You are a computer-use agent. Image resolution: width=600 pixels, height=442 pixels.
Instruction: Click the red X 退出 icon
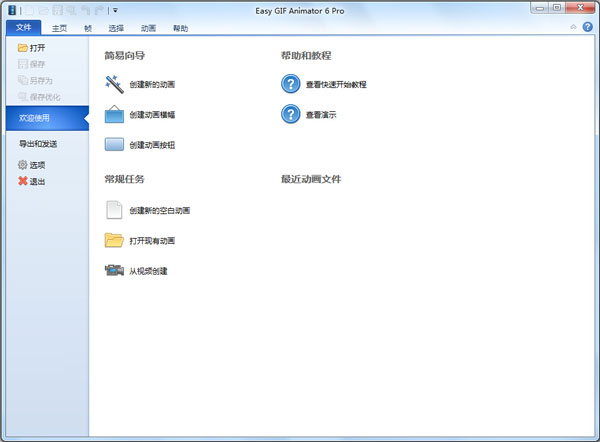pyautogui.click(x=23, y=181)
